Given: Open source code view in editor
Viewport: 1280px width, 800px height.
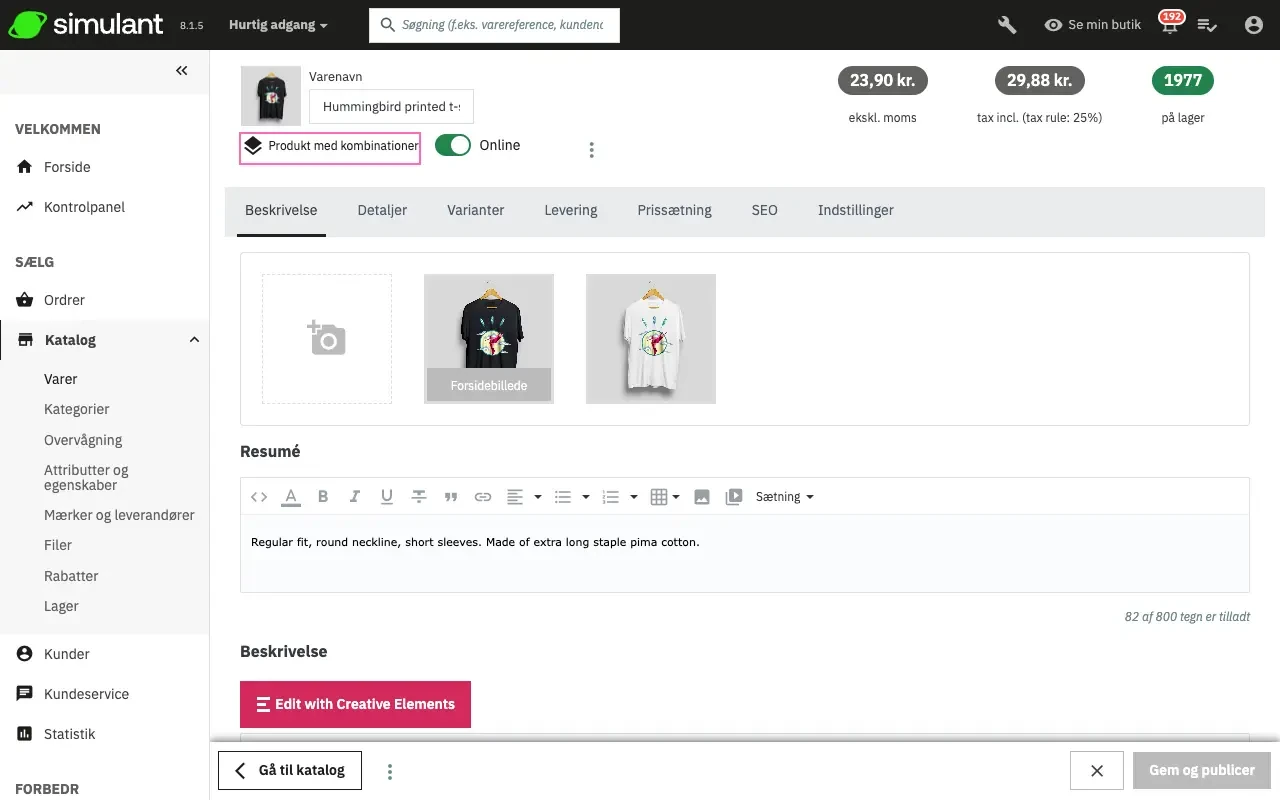Looking at the screenshot, I should [x=259, y=497].
